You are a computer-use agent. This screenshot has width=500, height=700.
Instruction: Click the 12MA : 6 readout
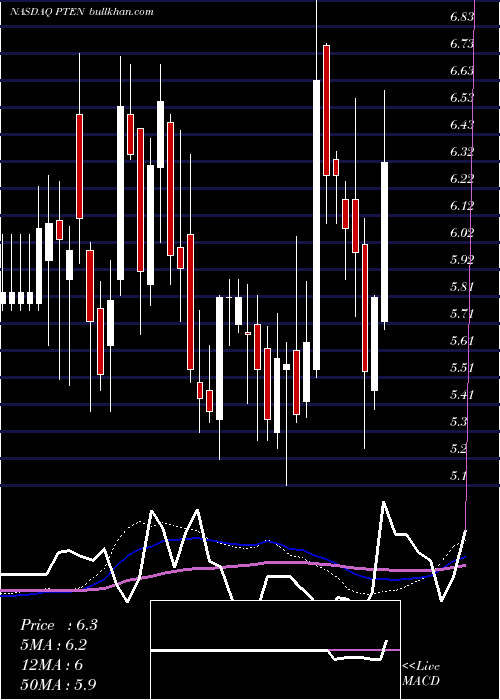pos(51,665)
